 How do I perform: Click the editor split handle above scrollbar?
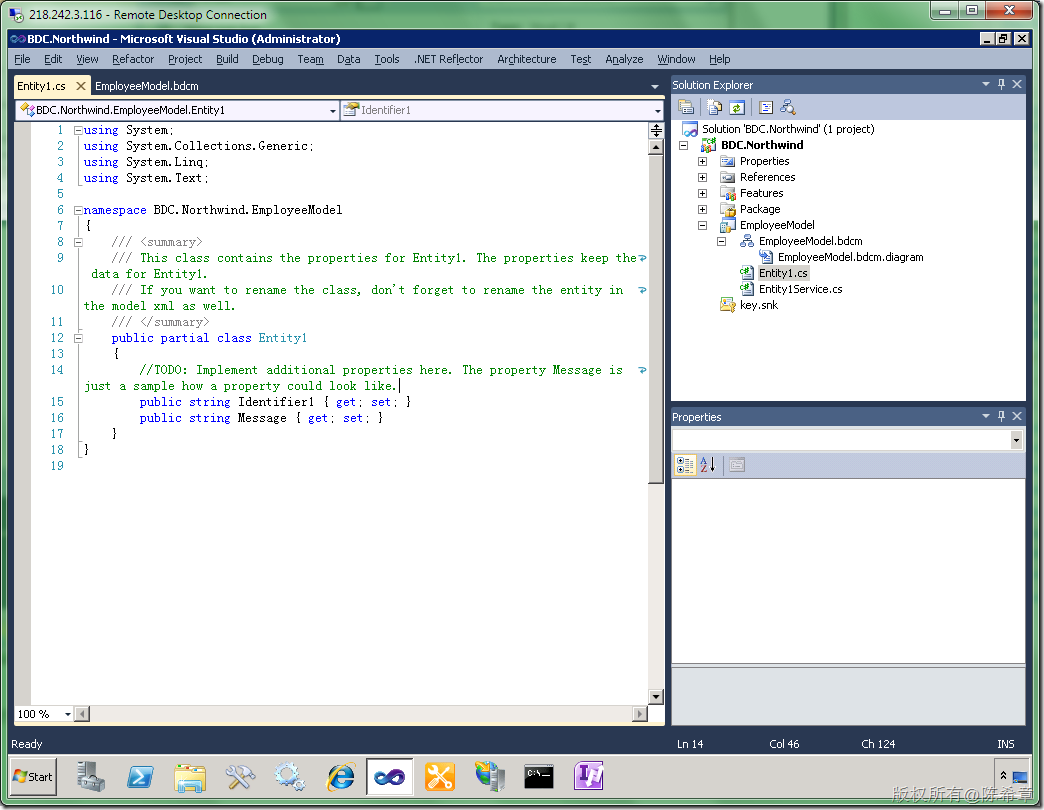click(x=656, y=130)
